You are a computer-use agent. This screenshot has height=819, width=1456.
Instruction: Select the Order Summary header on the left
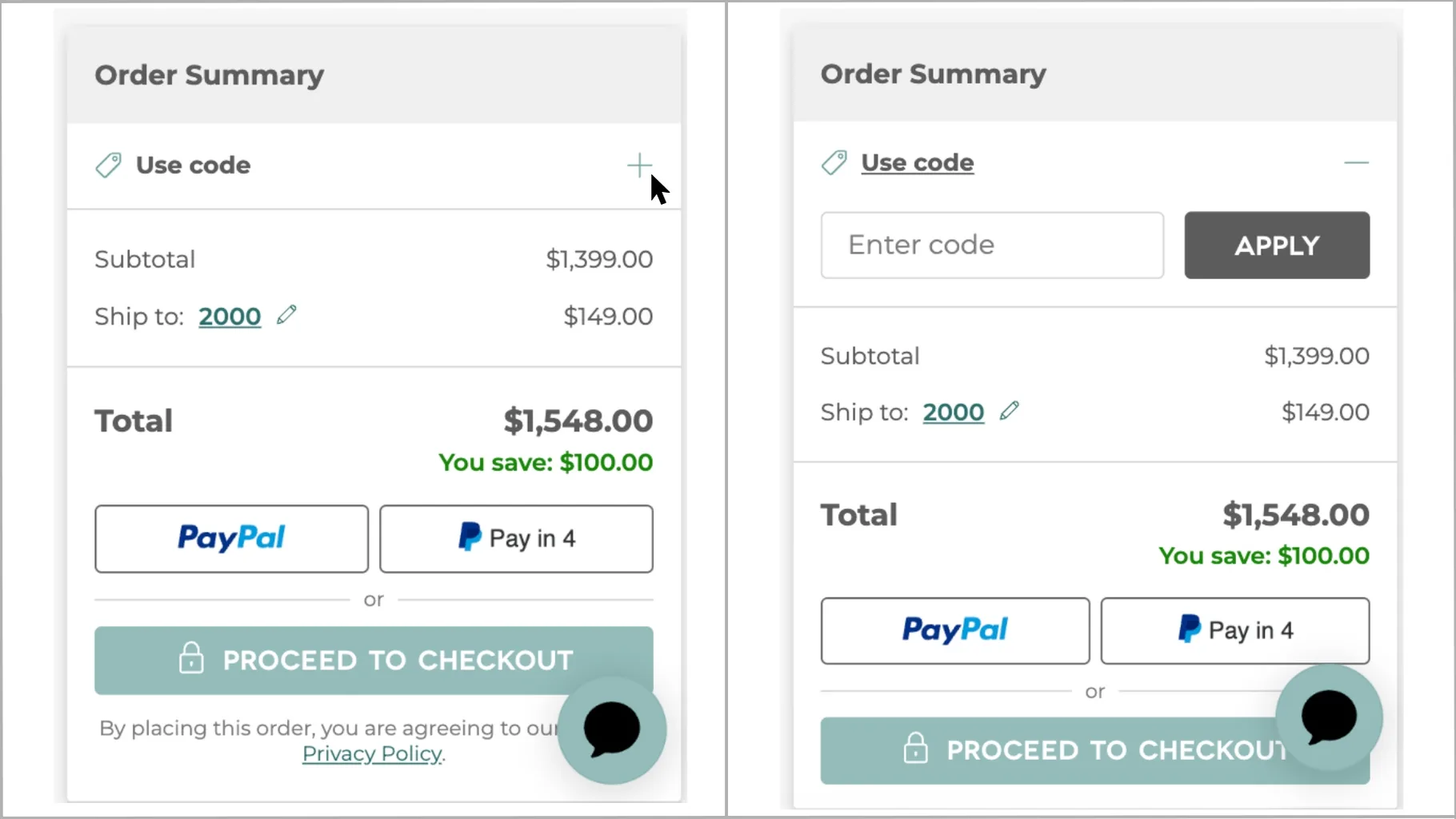[x=210, y=74]
